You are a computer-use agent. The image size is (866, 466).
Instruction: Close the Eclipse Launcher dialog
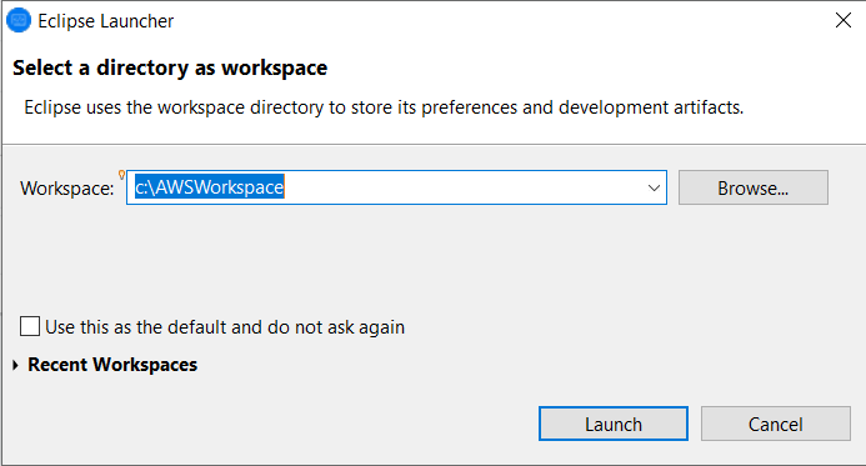click(842, 20)
